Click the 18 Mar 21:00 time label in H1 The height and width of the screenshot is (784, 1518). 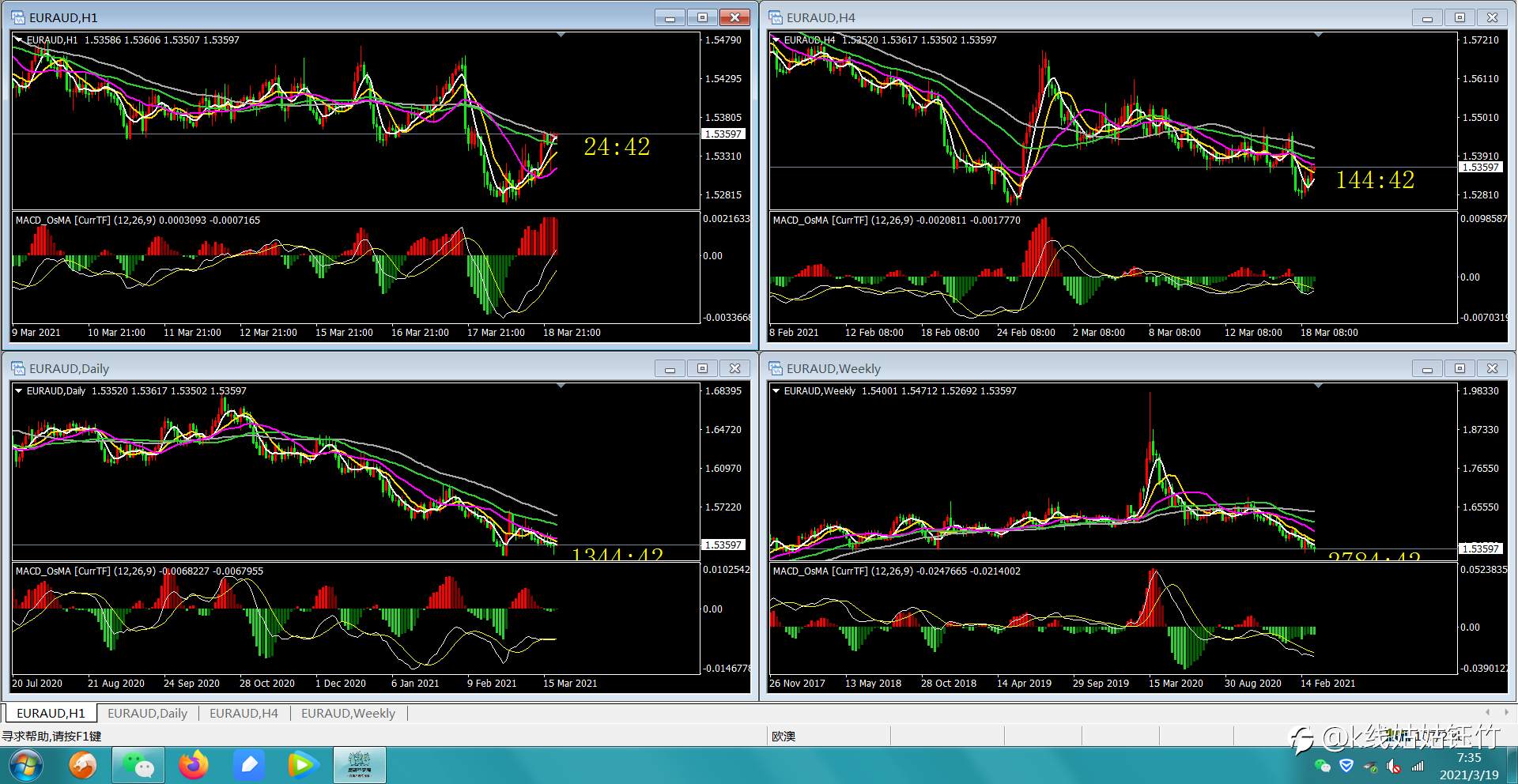pyautogui.click(x=572, y=333)
